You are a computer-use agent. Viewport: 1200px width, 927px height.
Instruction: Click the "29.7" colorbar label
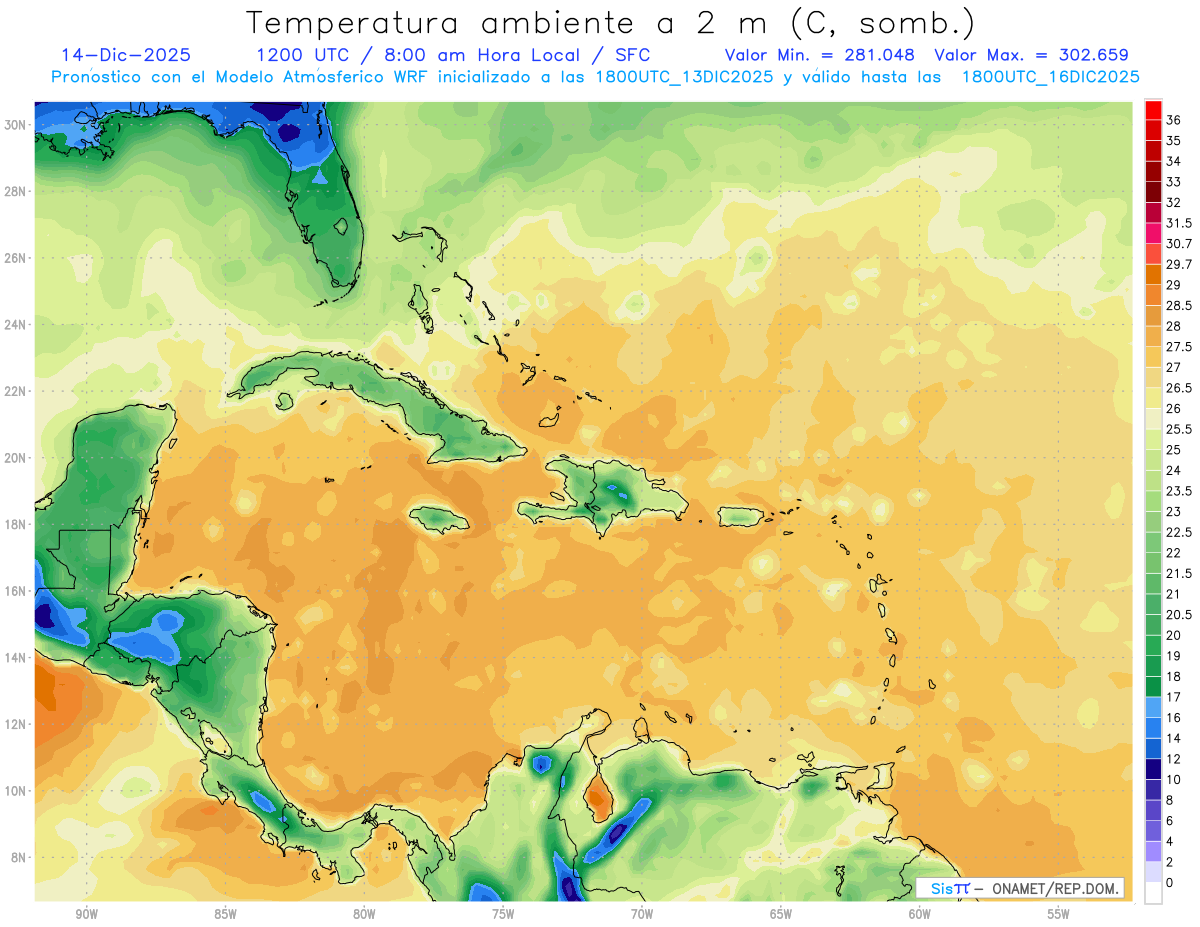[x=1179, y=264]
